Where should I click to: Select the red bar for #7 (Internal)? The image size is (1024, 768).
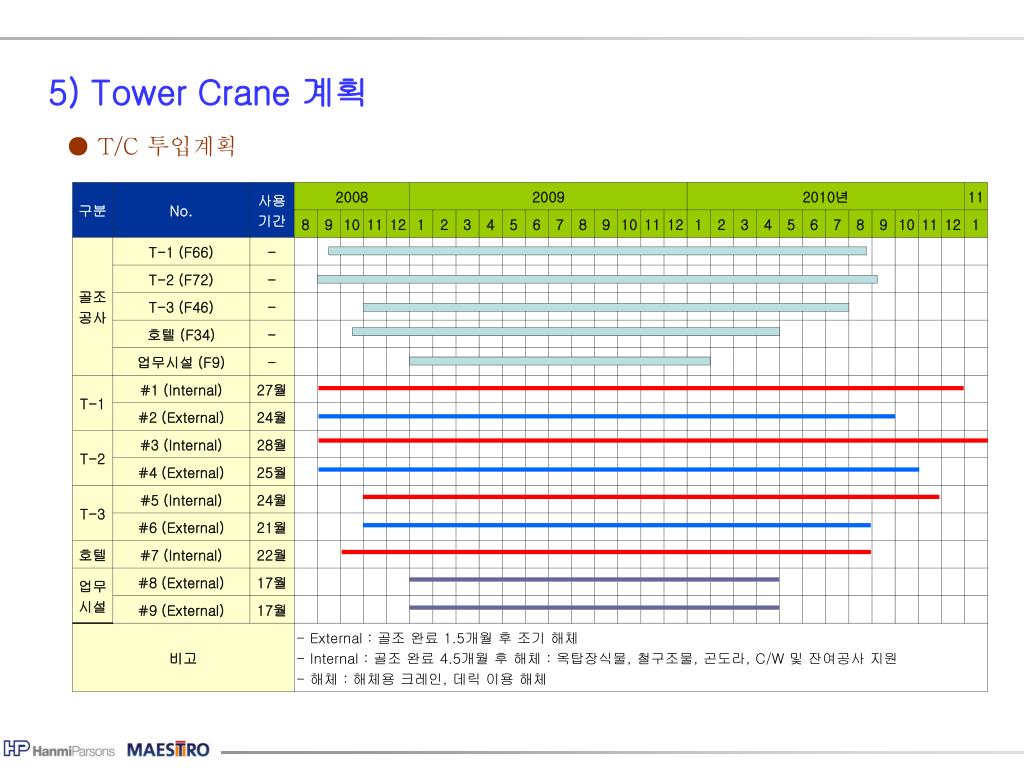click(x=606, y=552)
